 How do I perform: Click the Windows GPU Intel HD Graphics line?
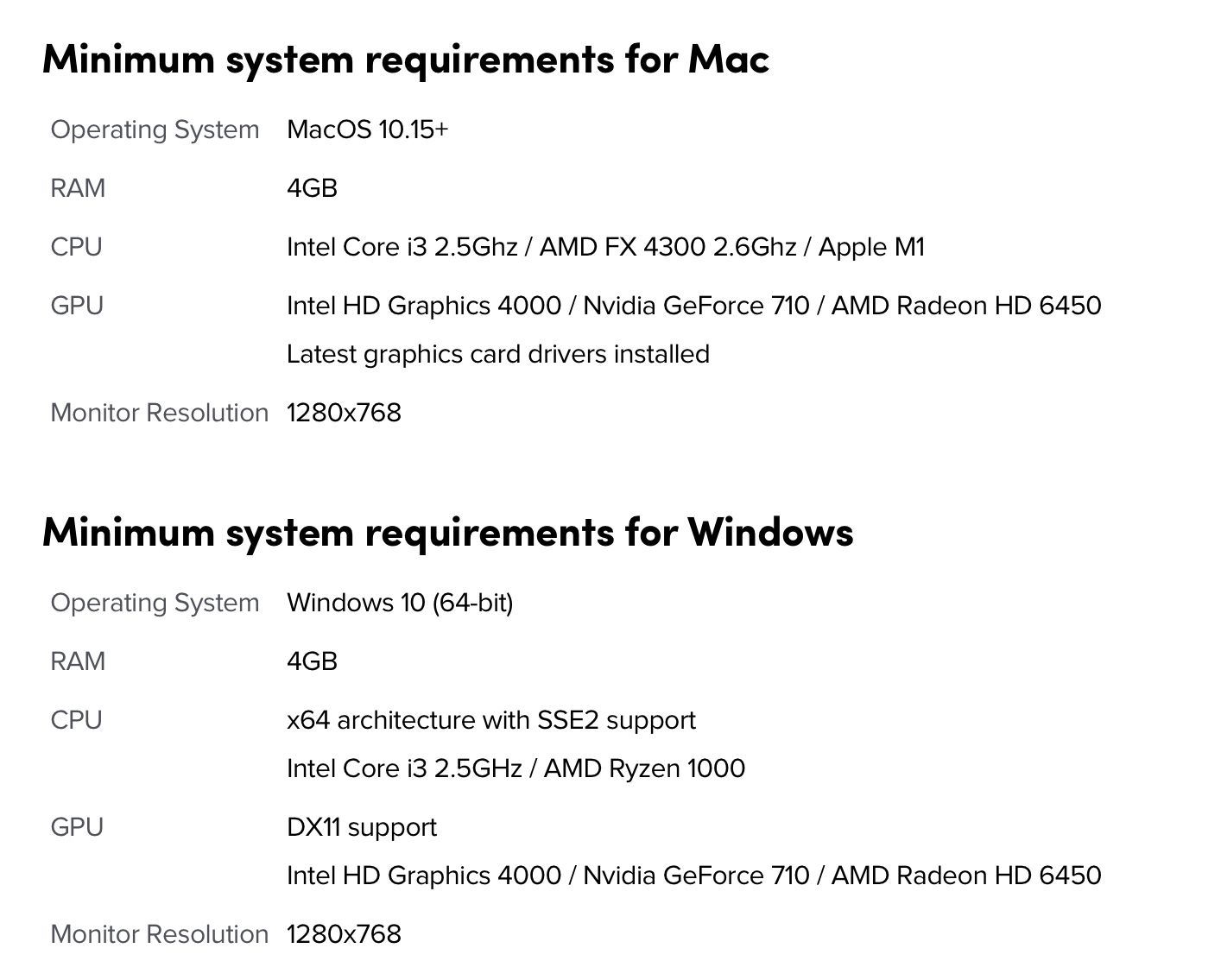coord(694,876)
